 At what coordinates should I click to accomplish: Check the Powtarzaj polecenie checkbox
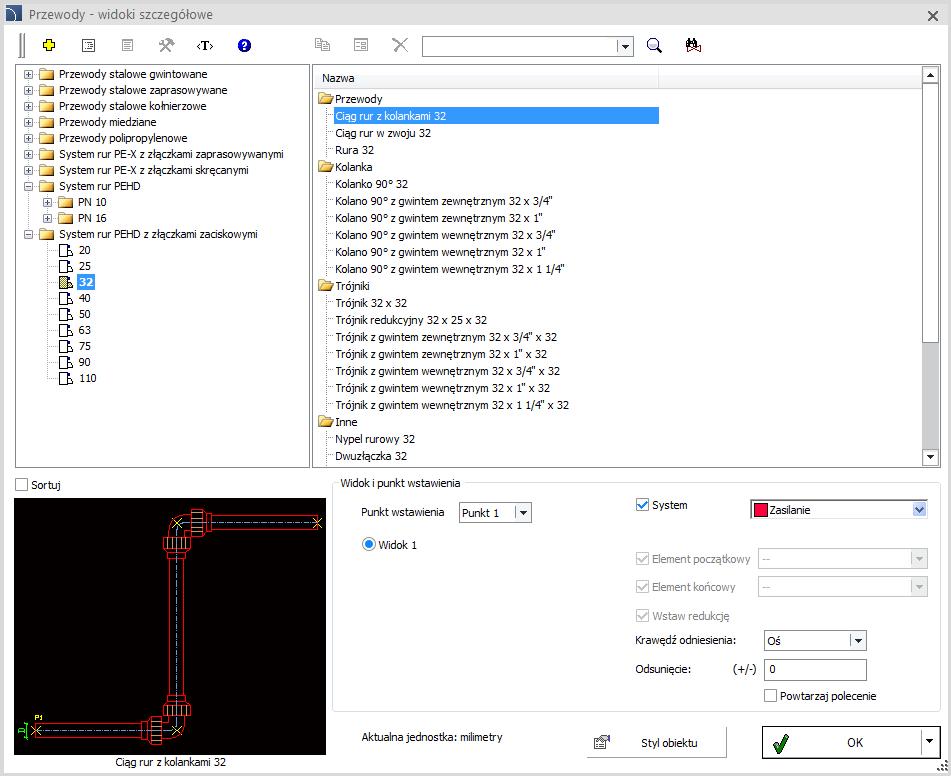coord(770,696)
